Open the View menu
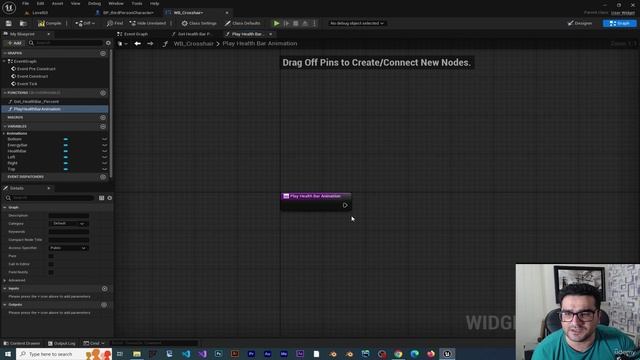 [x=76, y=3]
